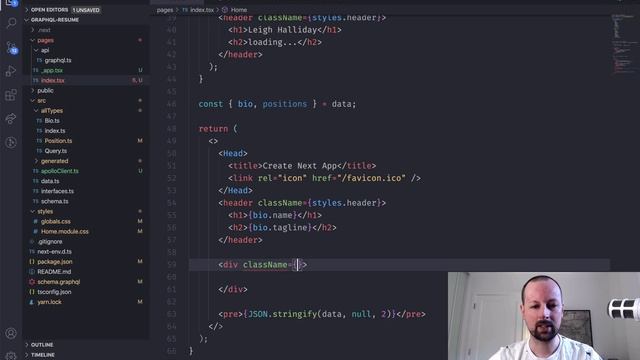Open the Manage gear icon at bottom
This screenshot has width=640, height=360.
point(11,356)
